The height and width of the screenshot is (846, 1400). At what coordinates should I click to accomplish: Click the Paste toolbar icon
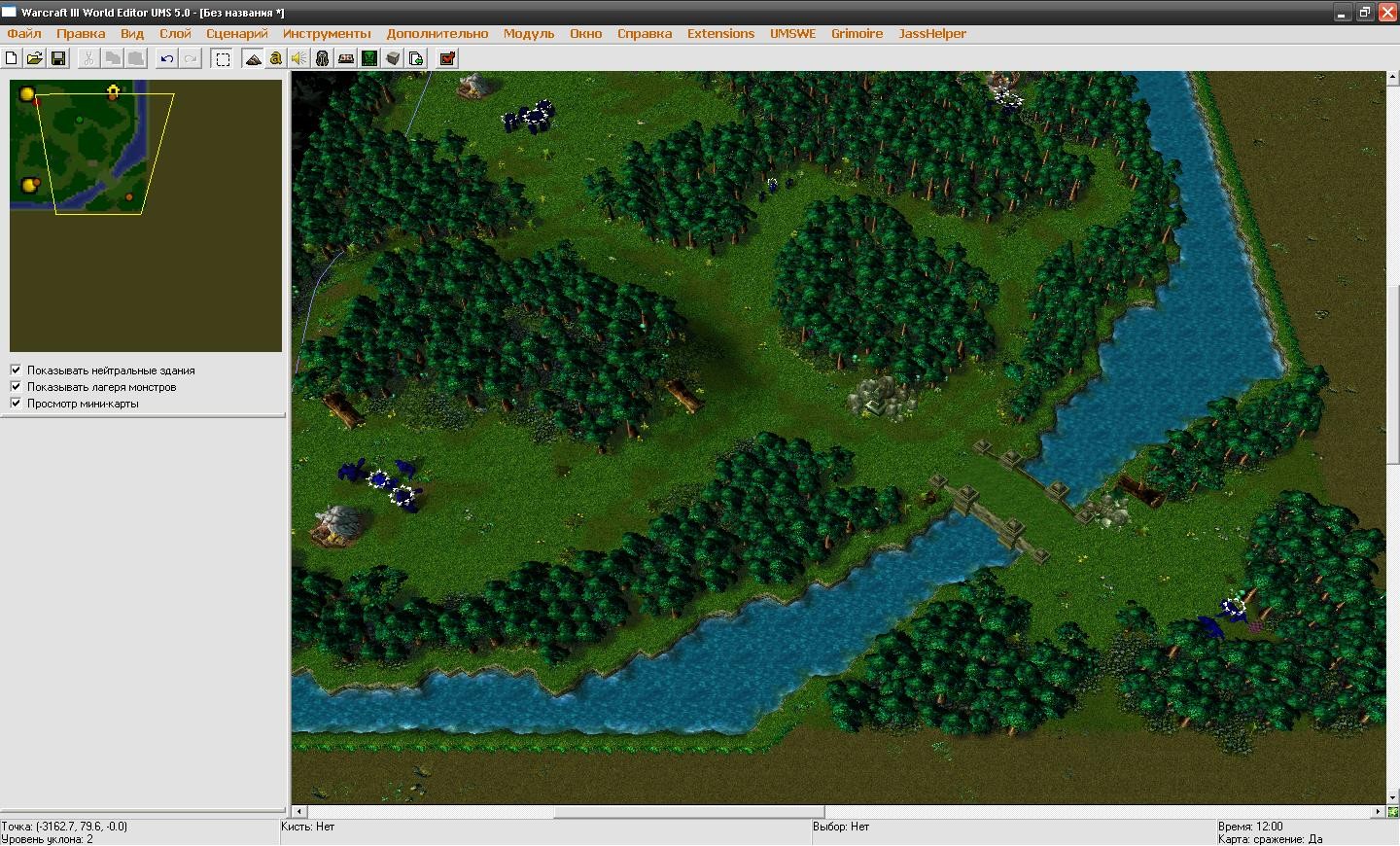pyautogui.click(x=136, y=58)
